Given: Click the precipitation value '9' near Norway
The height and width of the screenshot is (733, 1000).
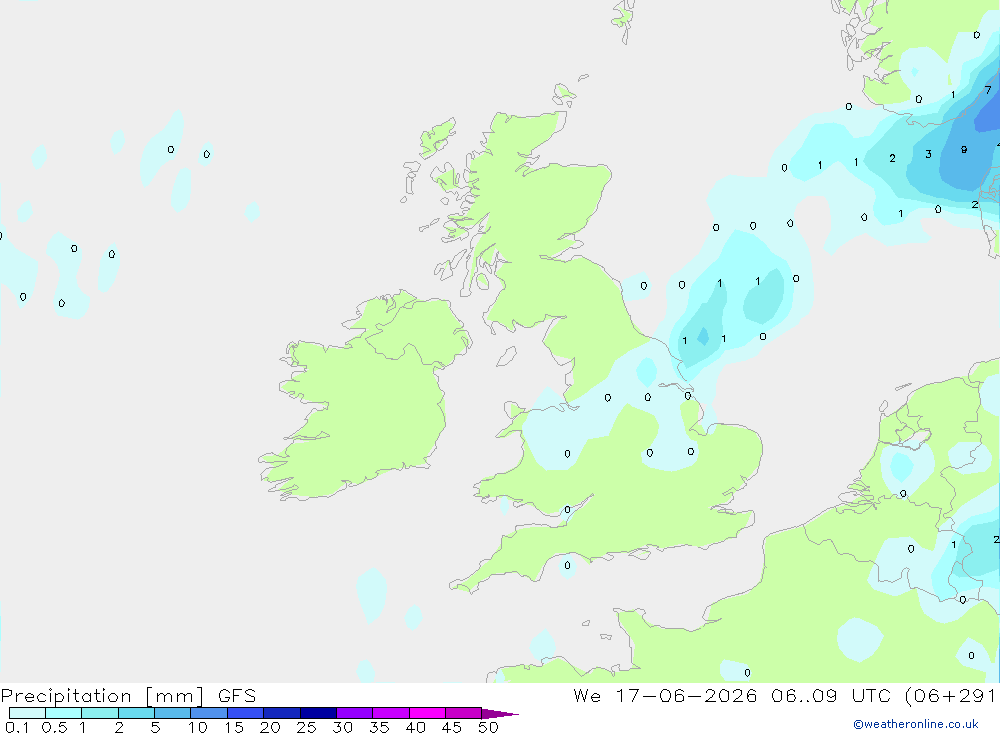Looking at the screenshot, I should pyautogui.click(x=964, y=150).
